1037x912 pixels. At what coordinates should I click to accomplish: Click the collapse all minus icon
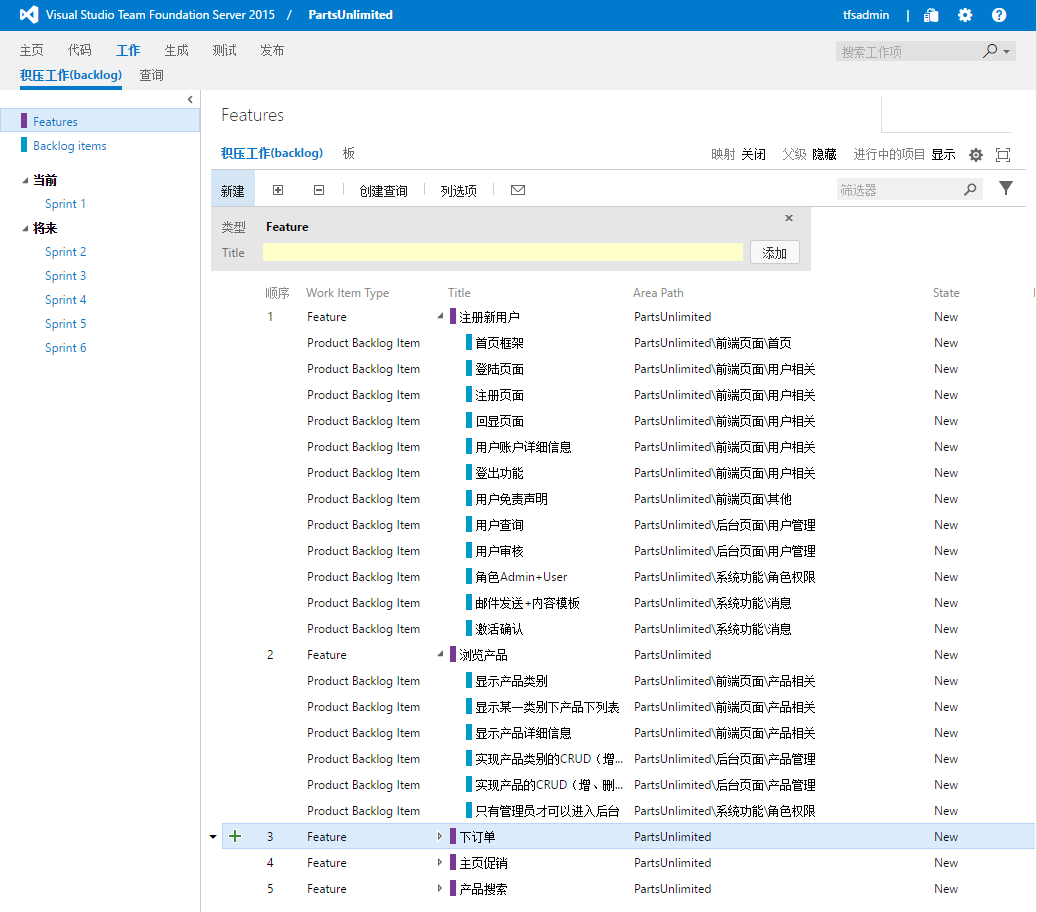pos(319,190)
